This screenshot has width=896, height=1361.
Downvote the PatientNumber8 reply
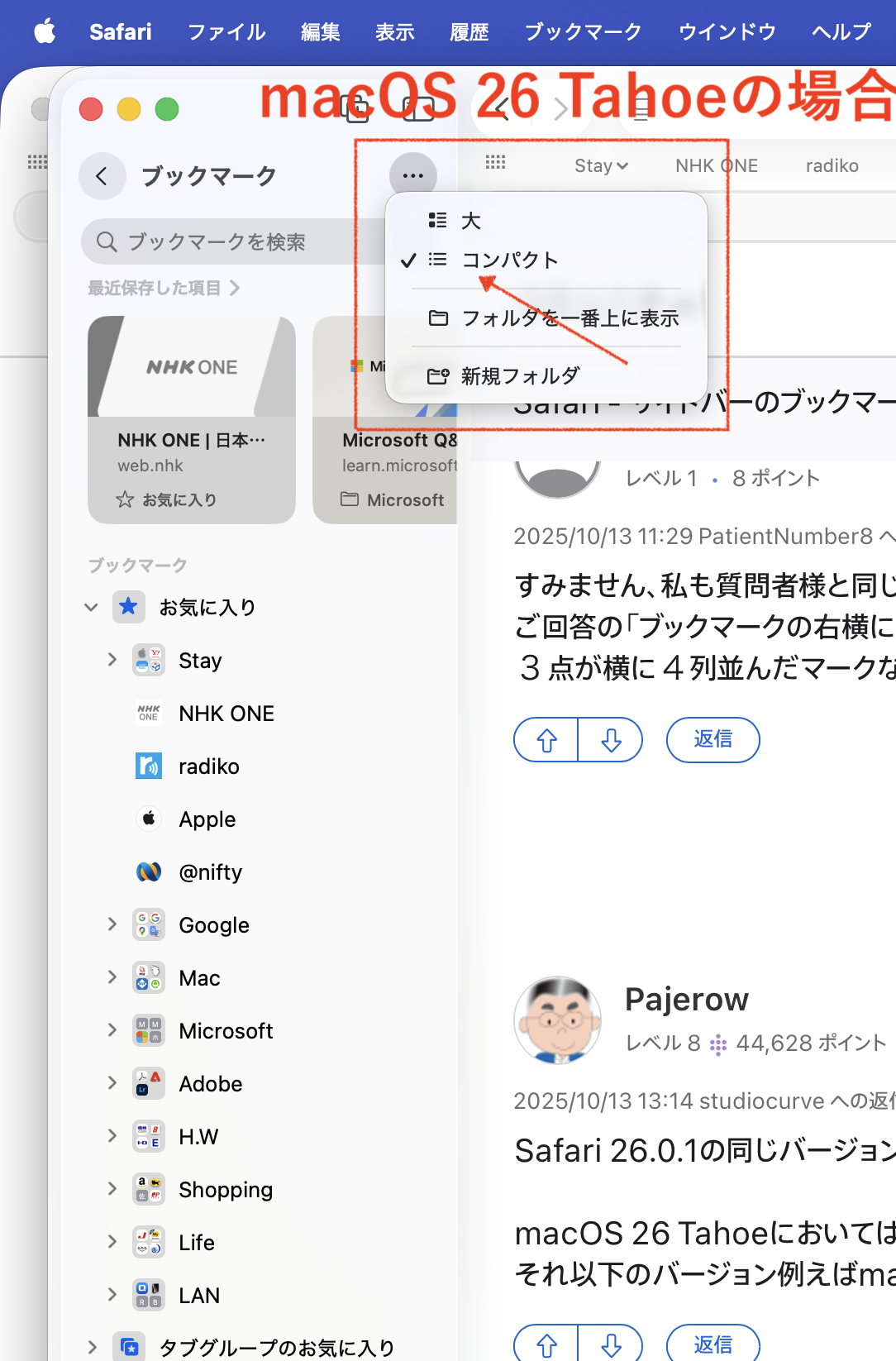(611, 739)
